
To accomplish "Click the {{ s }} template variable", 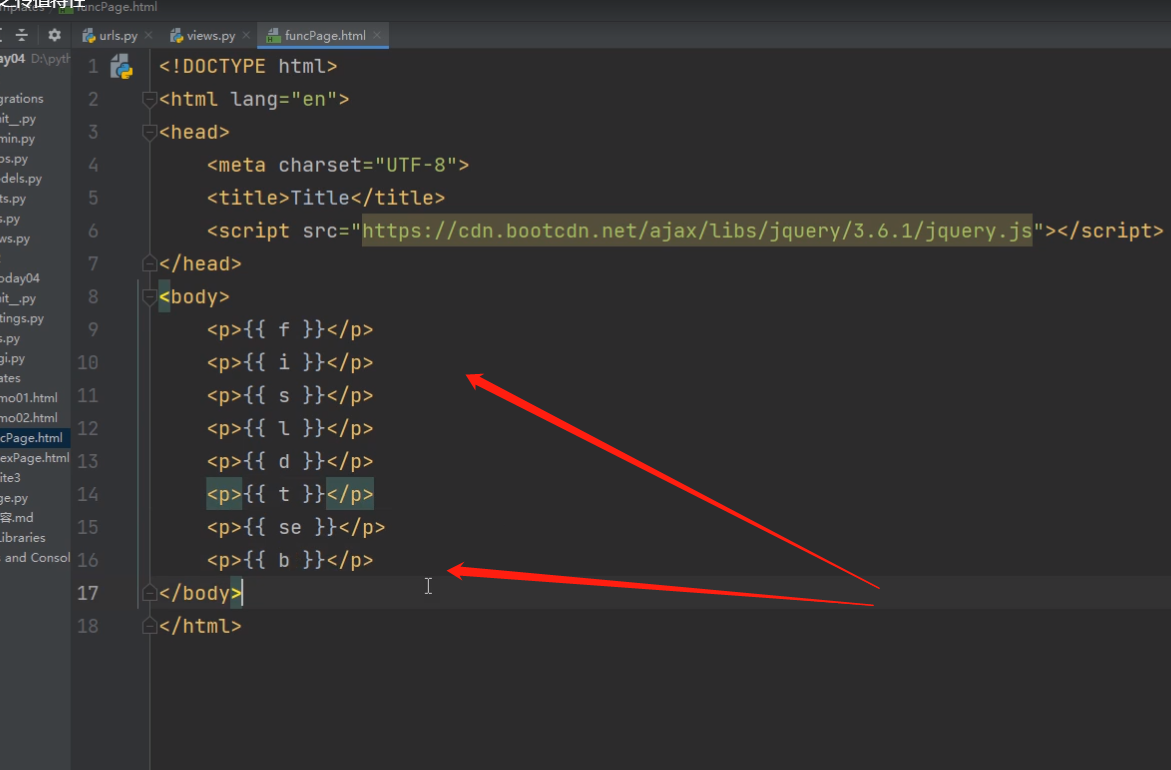I will pos(284,395).
